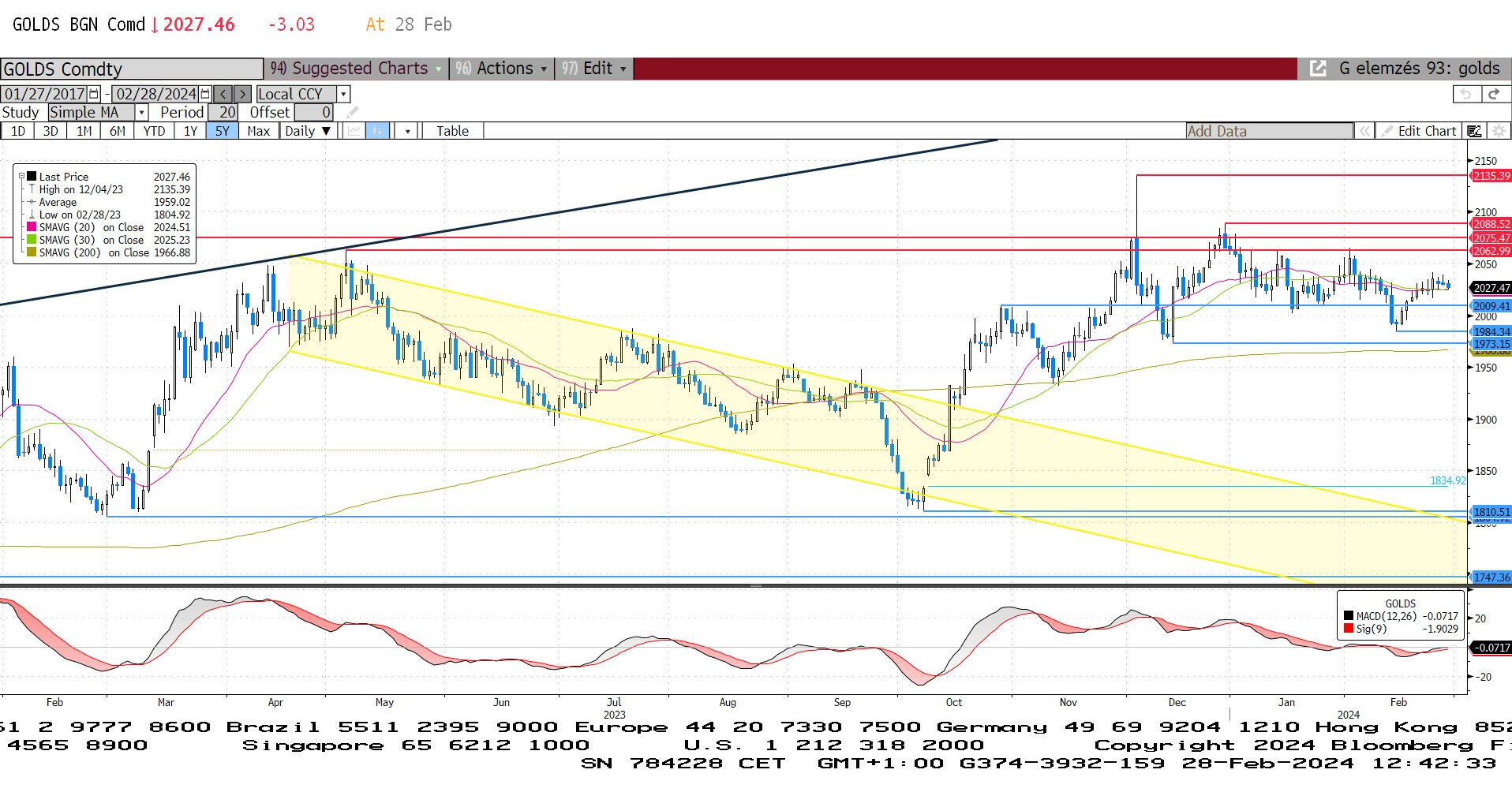Open end date calendar picker
This screenshot has height=807, width=1512.
pyautogui.click(x=206, y=94)
